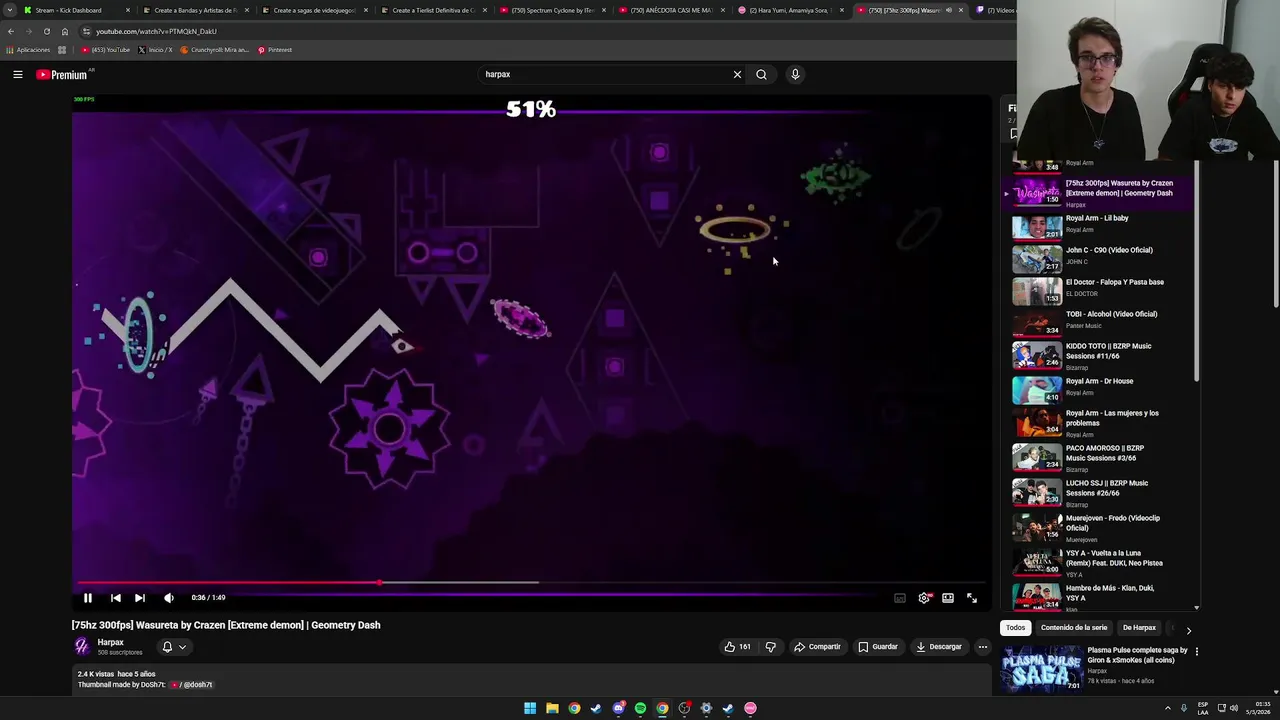Open the Harpax channel avatar
This screenshot has width=1280, height=720.
(x=82, y=646)
